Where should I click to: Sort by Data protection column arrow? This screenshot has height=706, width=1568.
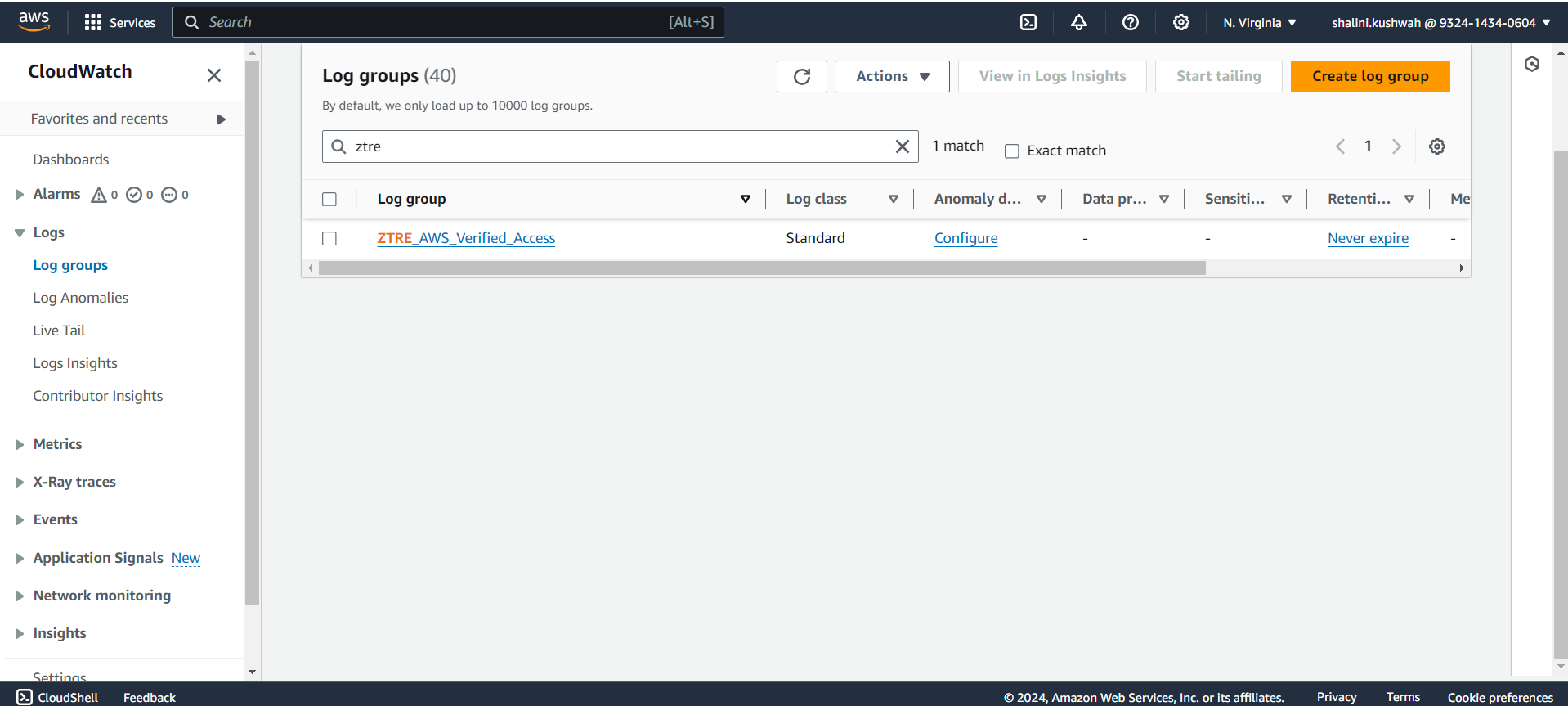1164,199
